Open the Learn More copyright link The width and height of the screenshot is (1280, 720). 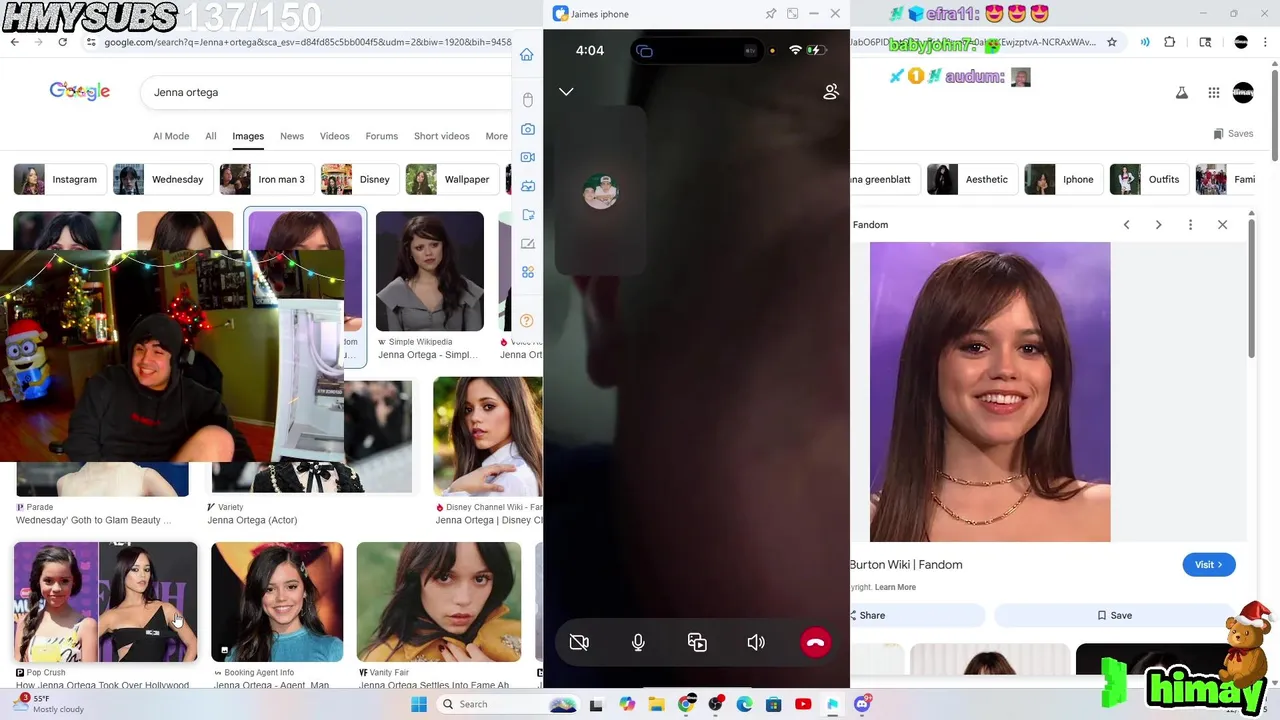point(895,587)
